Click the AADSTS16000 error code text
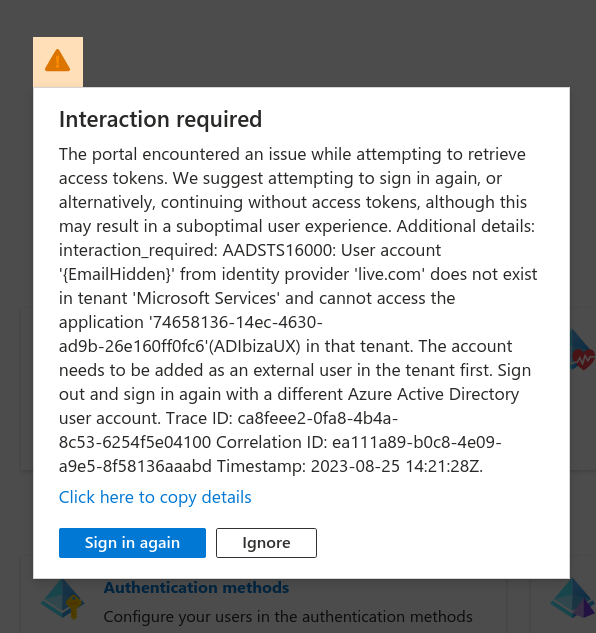This screenshot has width=596, height=633. pos(279,250)
